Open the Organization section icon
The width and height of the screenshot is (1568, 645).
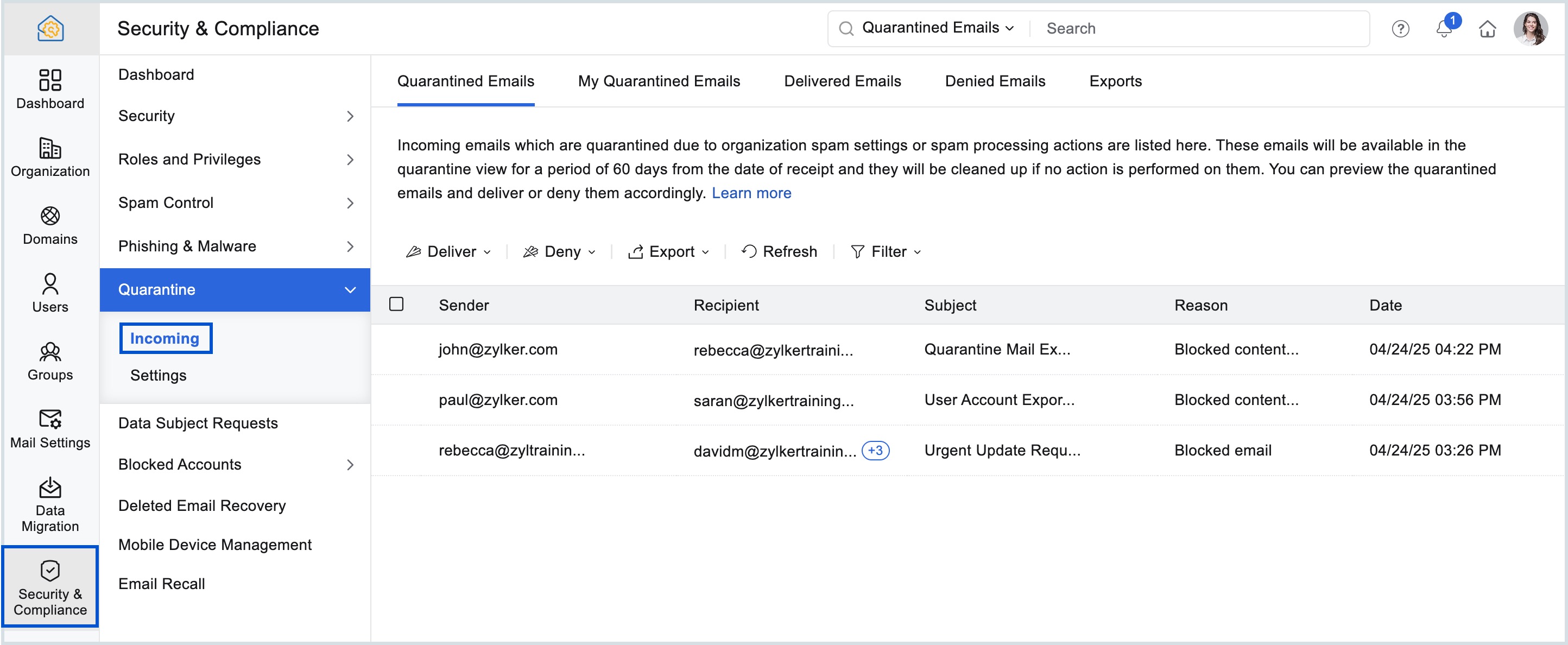point(50,156)
